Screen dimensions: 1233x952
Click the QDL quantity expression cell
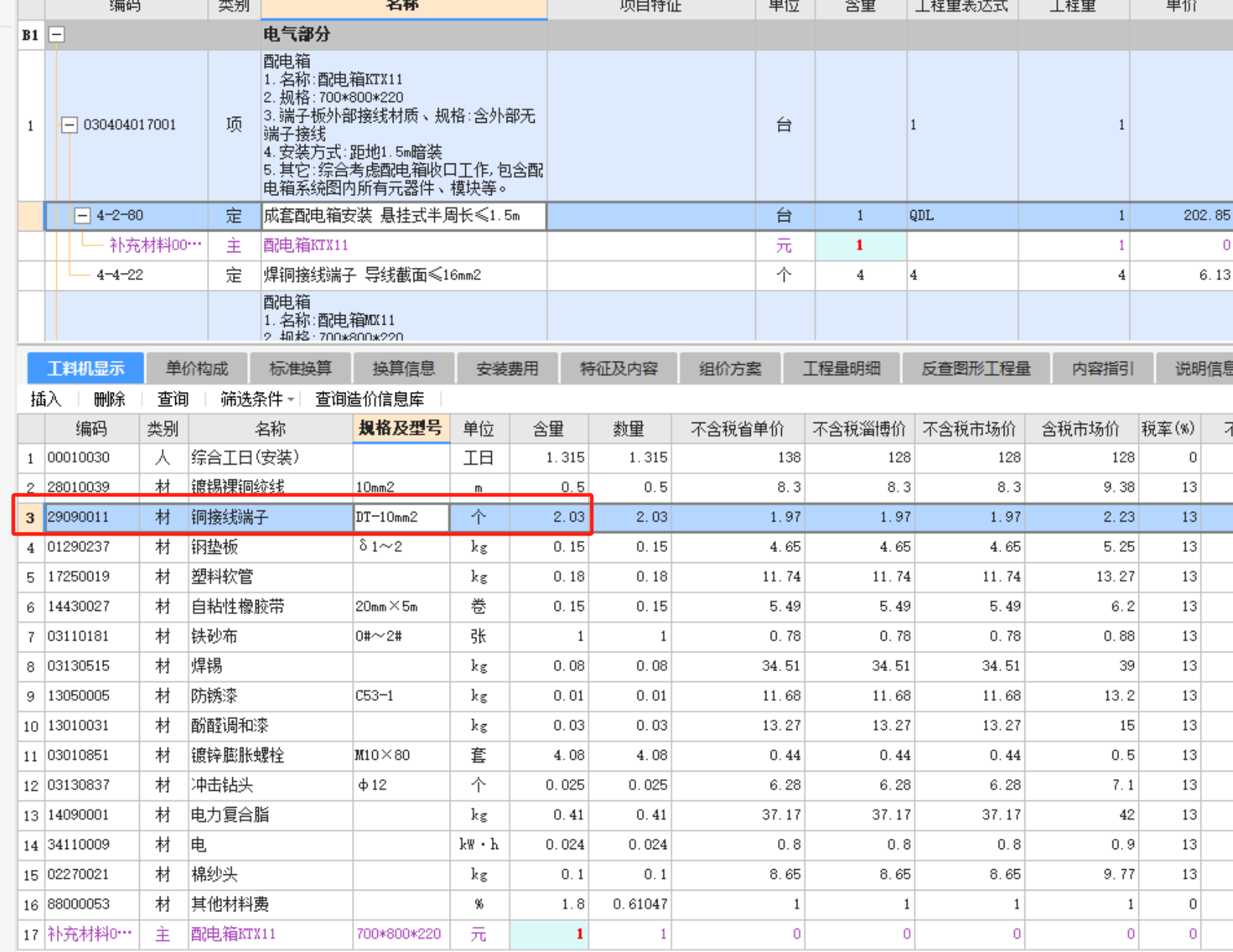962,216
